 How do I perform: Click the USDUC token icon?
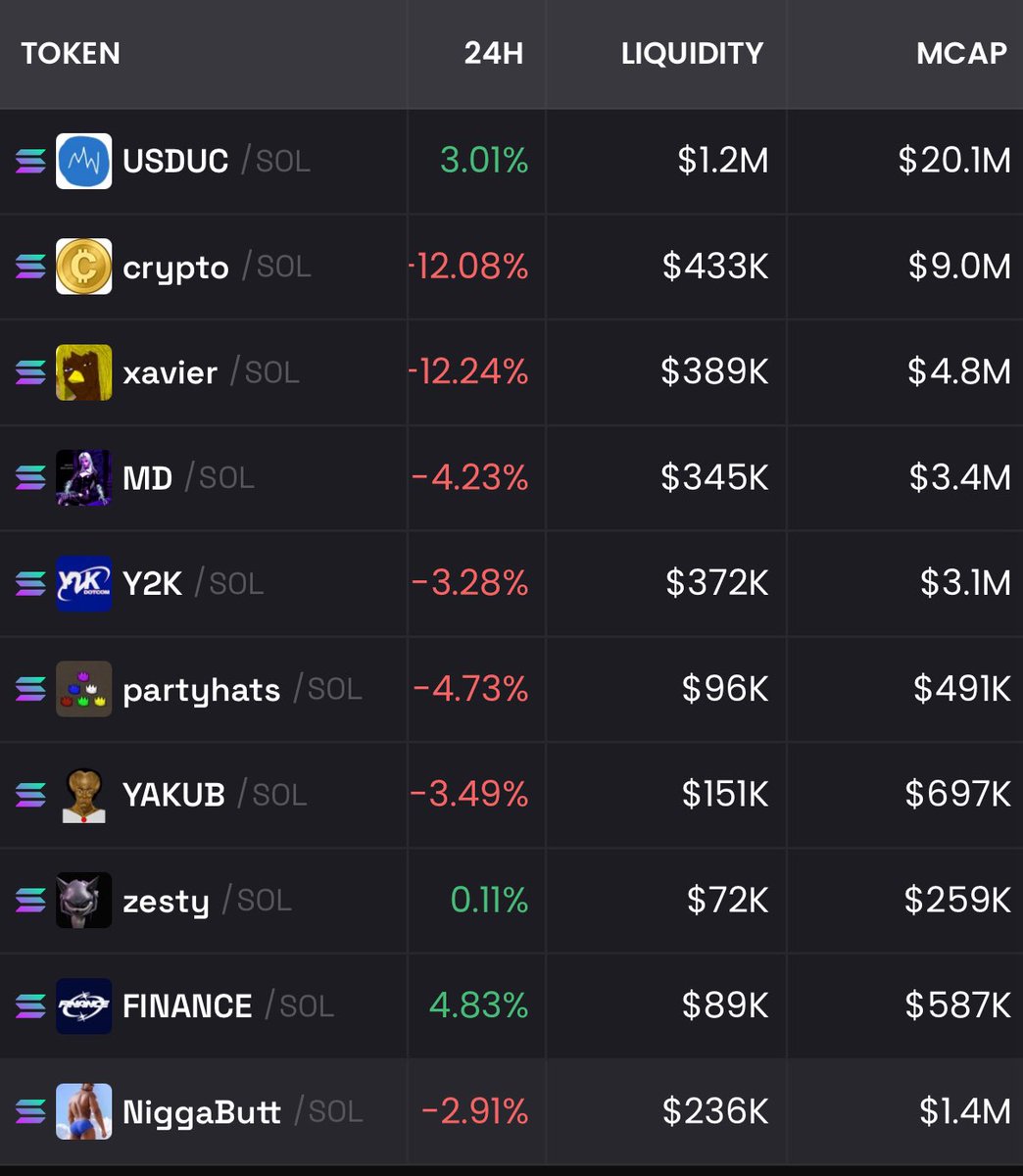tap(83, 161)
